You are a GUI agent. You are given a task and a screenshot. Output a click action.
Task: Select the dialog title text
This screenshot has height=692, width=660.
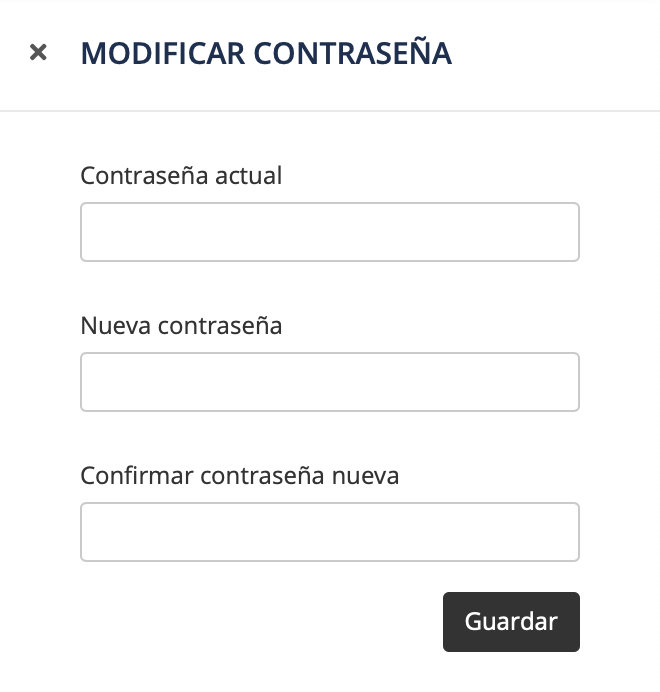coord(266,53)
